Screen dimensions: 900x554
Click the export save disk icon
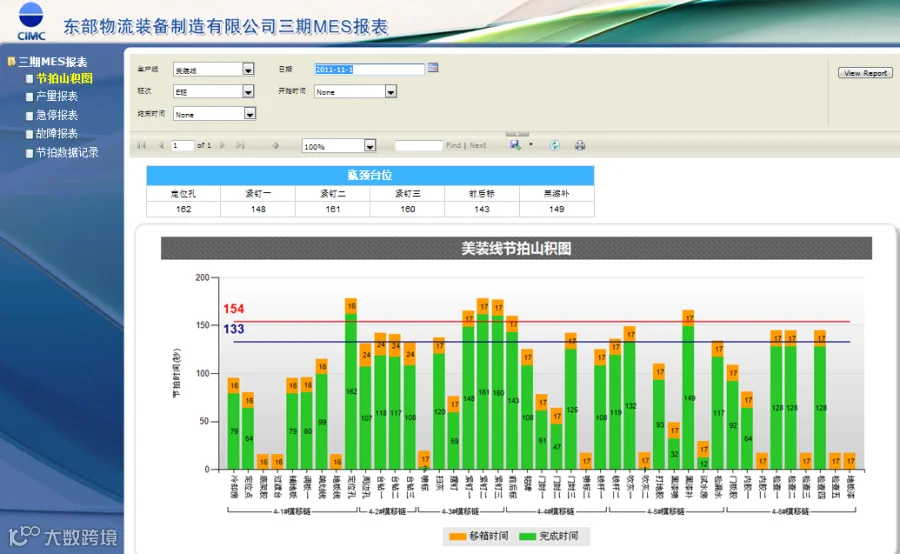pyautogui.click(x=515, y=145)
